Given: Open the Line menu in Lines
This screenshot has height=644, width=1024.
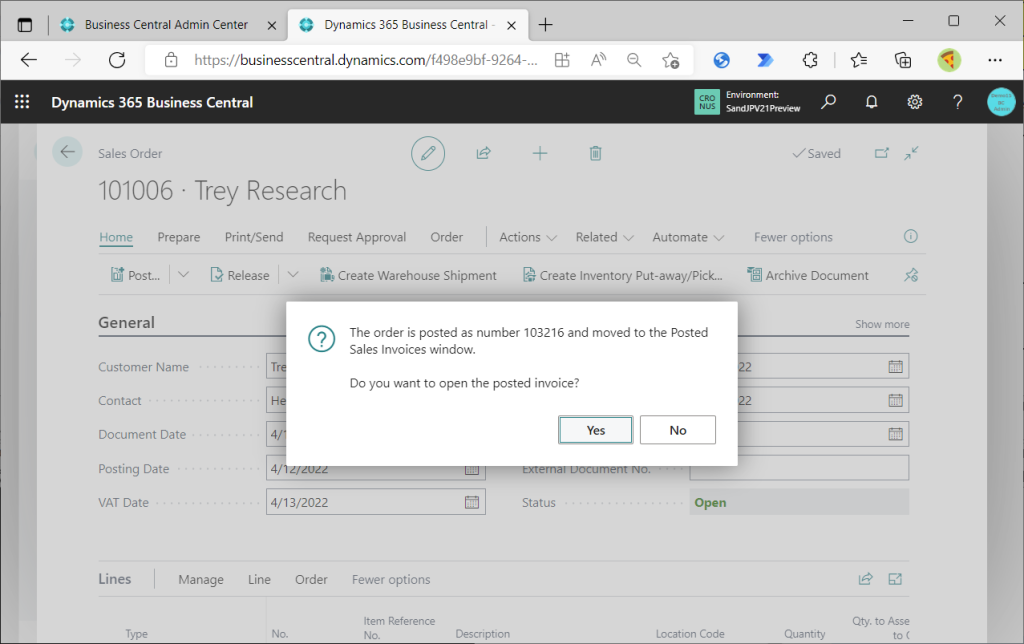Looking at the screenshot, I should 259,579.
